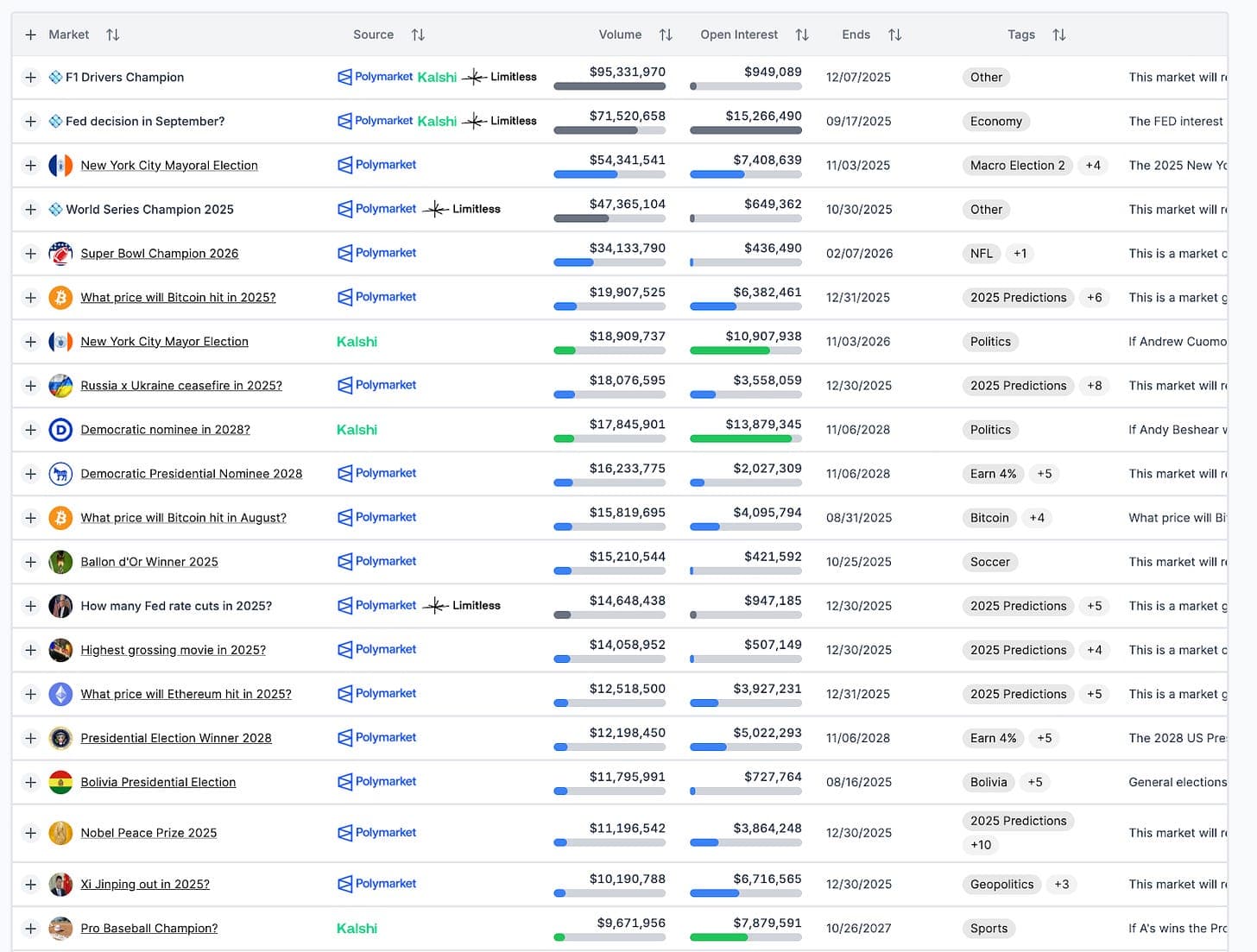Click the Xi Jinping market thumbnail icon
Image resolution: width=1257 pixels, height=952 pixels.
(60, 884)
